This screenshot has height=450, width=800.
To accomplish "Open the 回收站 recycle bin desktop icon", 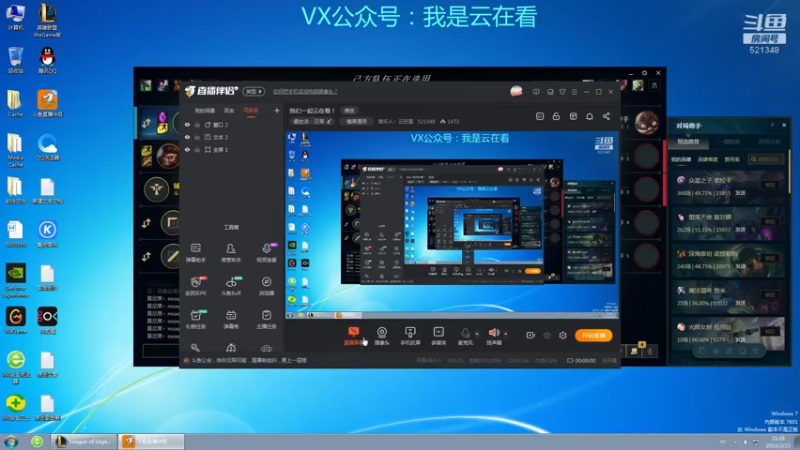I will [x=15, y=60].
